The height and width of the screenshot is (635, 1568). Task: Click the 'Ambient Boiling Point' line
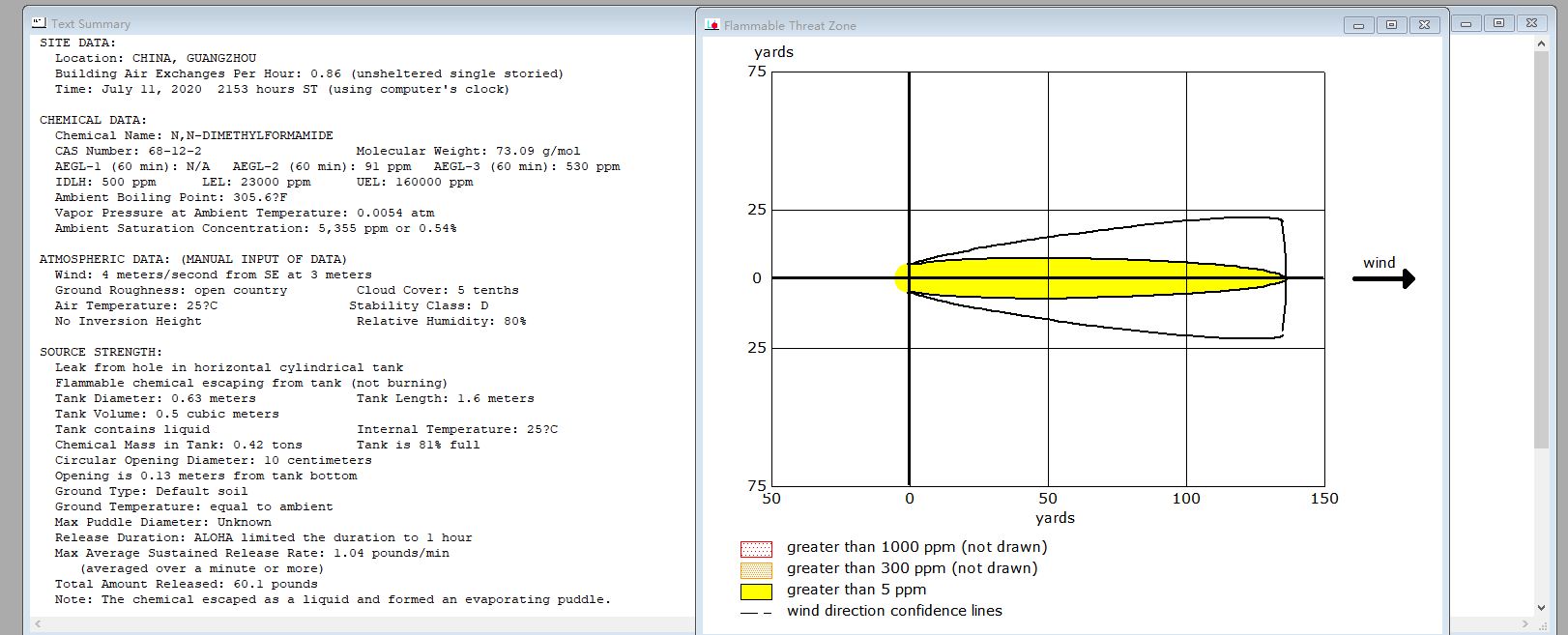pyautogui.click(x=171, y=197)
